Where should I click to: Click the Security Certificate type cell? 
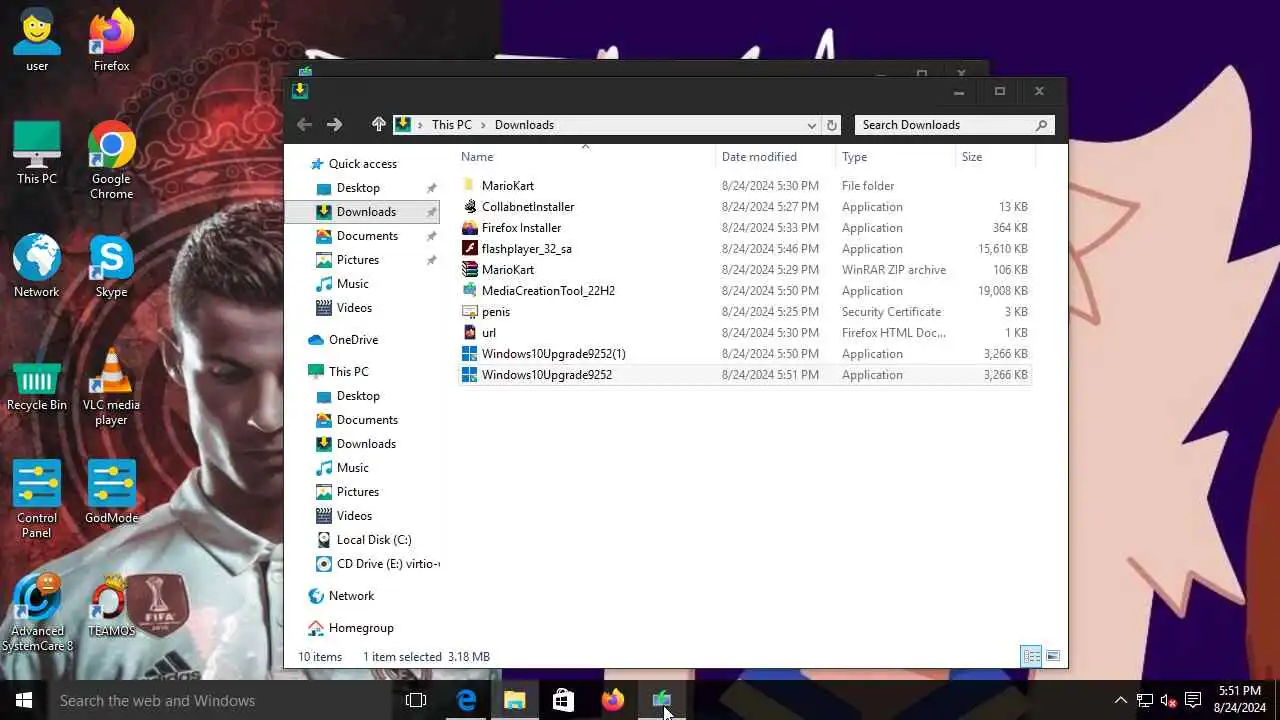[x=891, y=312]
